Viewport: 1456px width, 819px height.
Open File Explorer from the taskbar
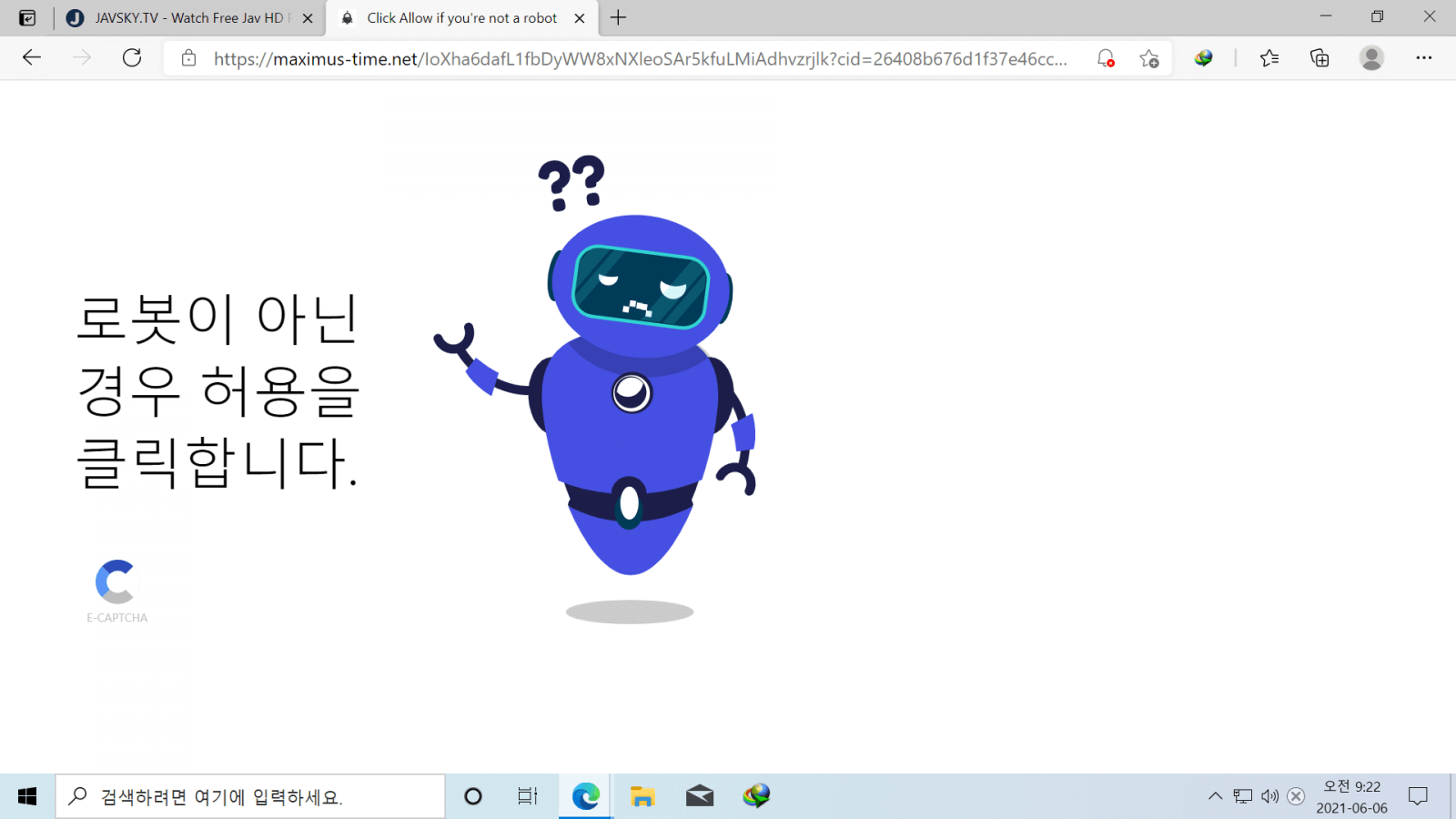(642, 796)
